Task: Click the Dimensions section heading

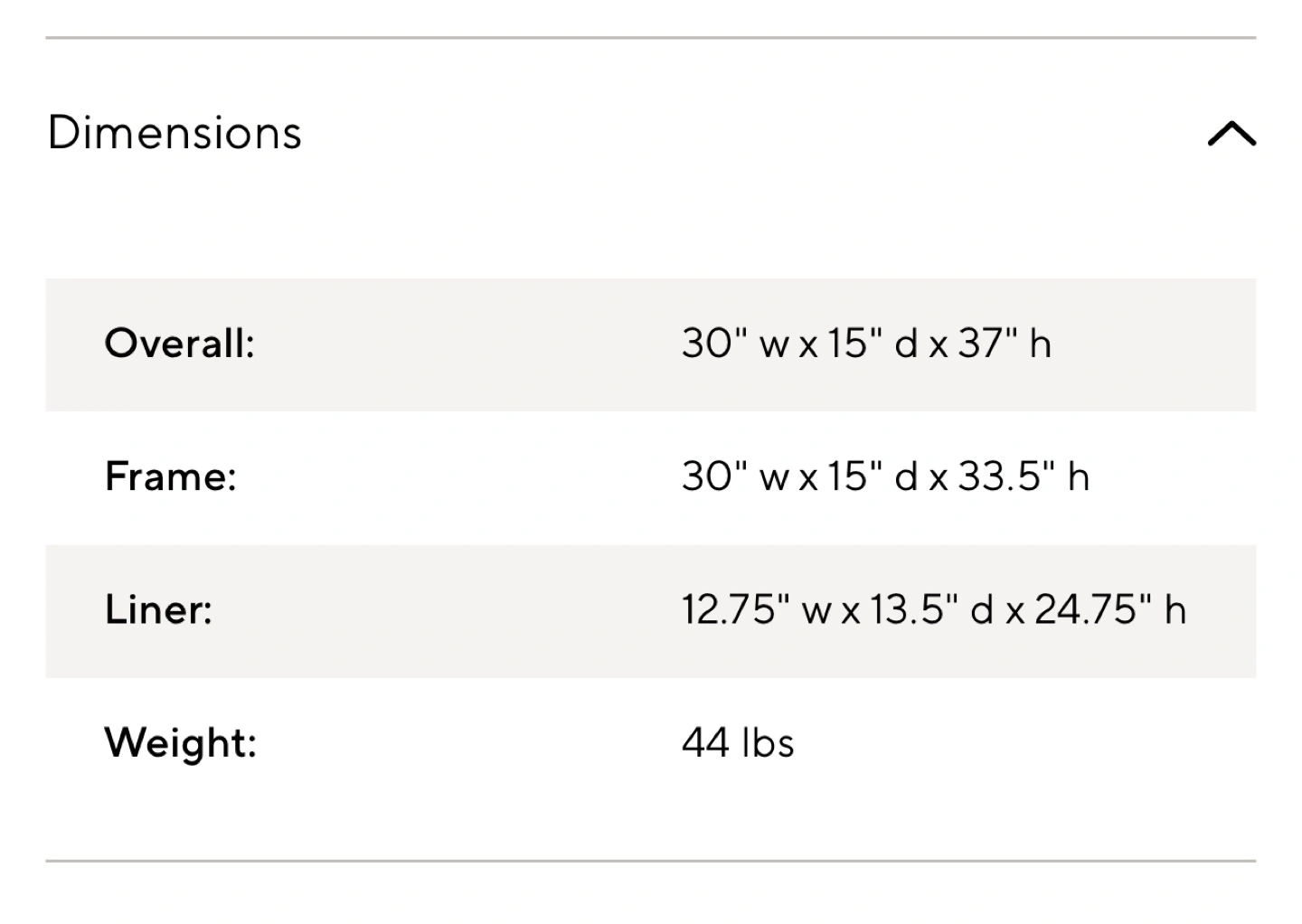Action: [175, 133]
